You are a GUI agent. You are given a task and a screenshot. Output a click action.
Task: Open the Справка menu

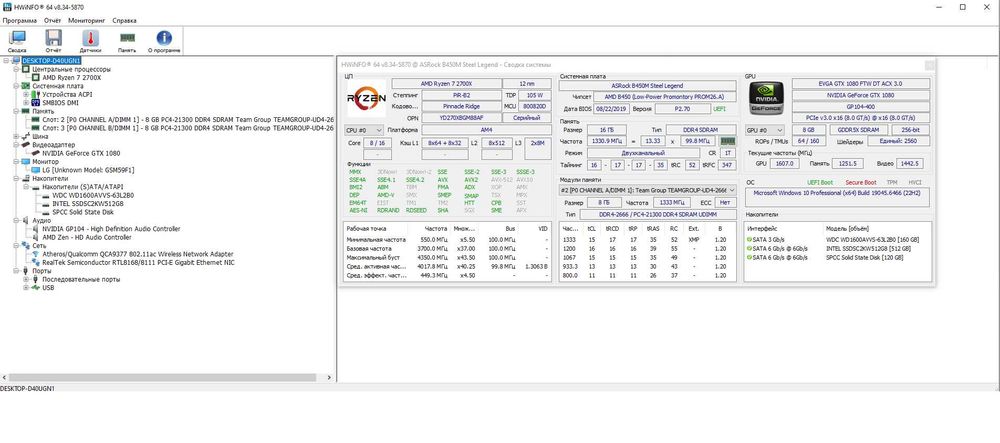pyautogui.click(x=124, y=20)
